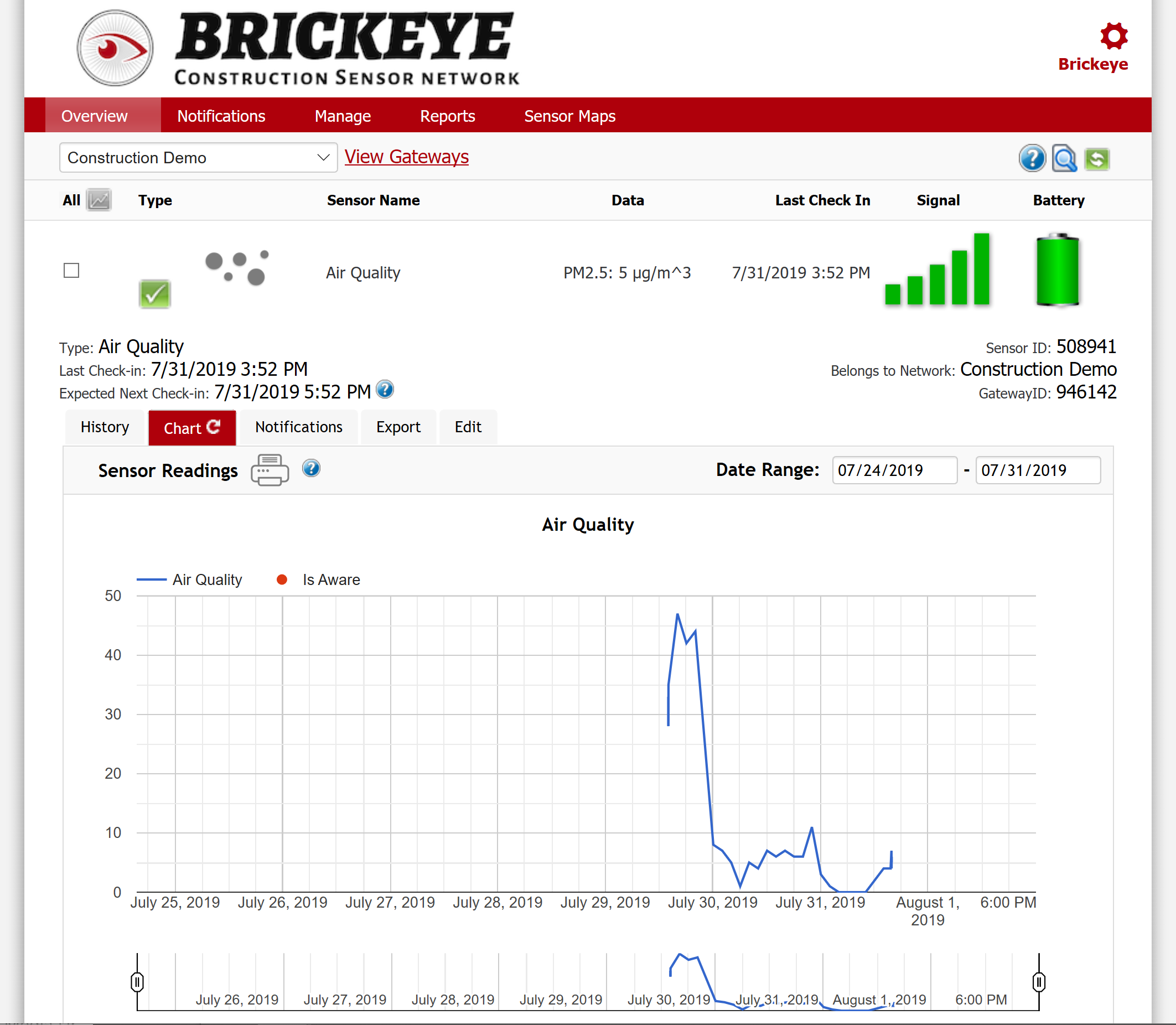The width and height of the screenshot is (1176, 1025).
Task: Click the help question mark beside the network dropdown
Action: click(x=1032, y=158)
